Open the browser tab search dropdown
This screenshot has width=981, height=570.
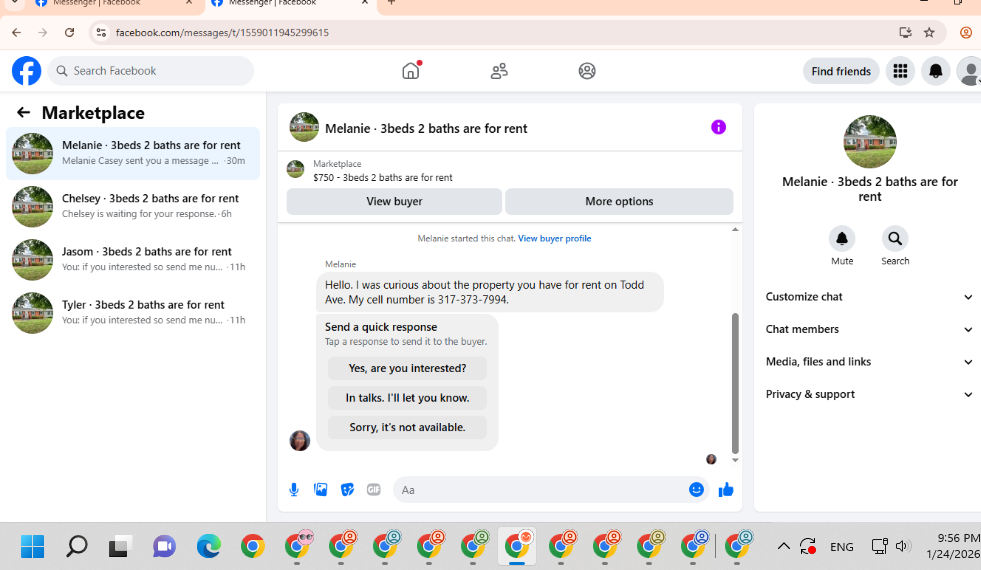coord(14,3)
